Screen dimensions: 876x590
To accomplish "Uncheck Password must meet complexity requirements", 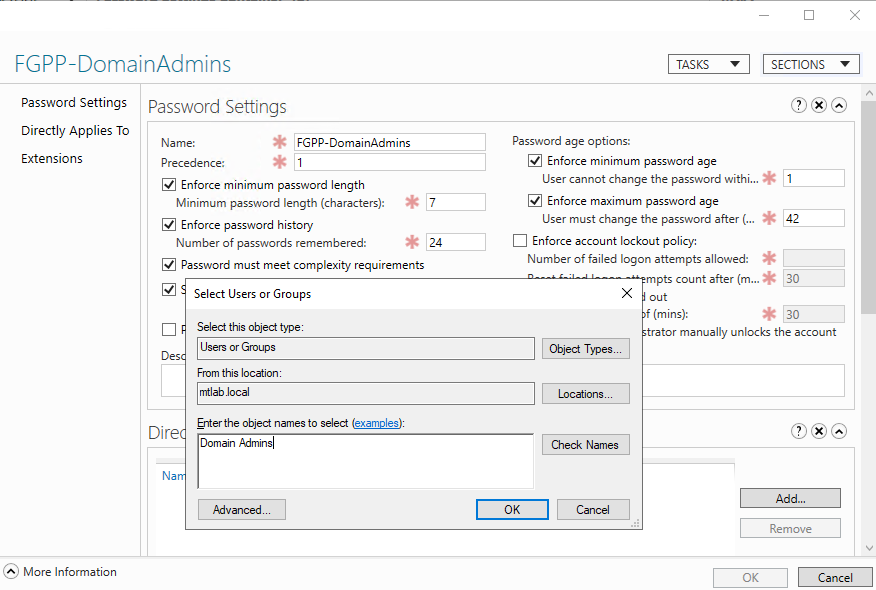I will (169, 264).
